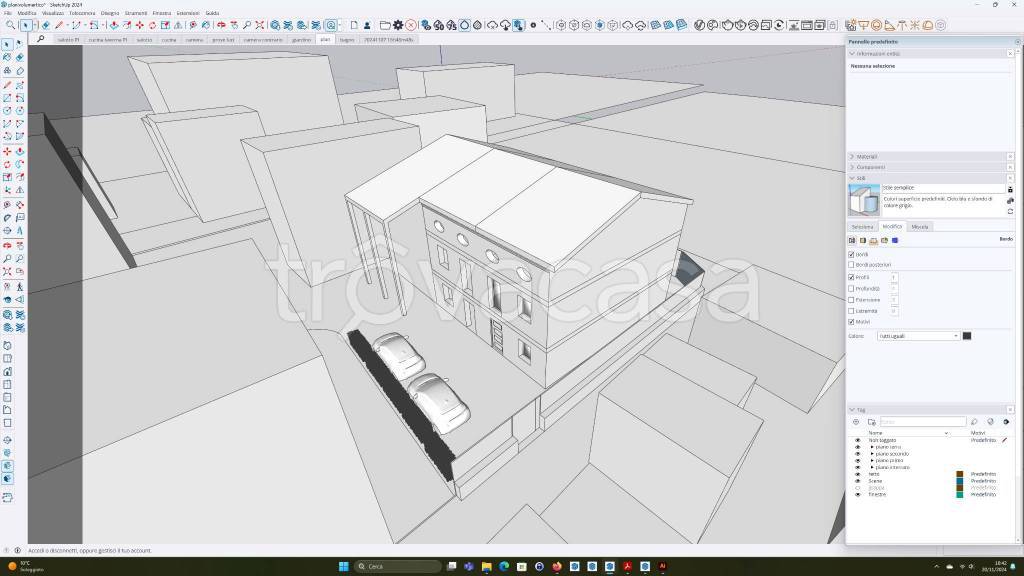Switch to the giardino scene tab
The height and width of the screenshot is (576, 1024).
(301, 40)
